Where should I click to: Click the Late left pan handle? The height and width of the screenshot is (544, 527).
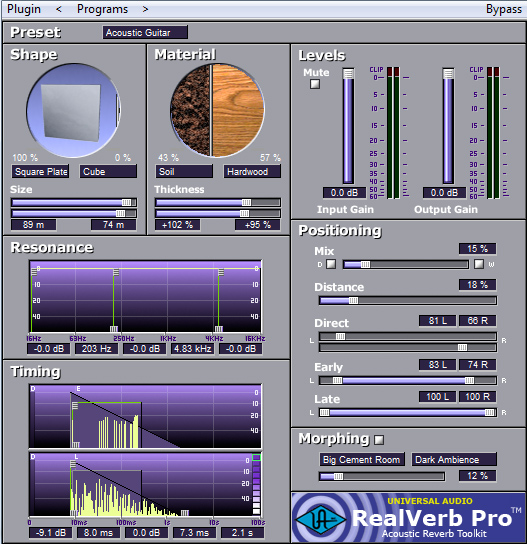pyautogui.click(x=324, y=412)
